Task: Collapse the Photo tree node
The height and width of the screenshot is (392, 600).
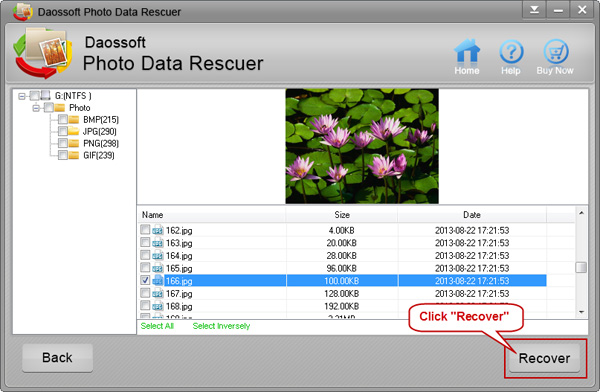Action: (36, 108)
